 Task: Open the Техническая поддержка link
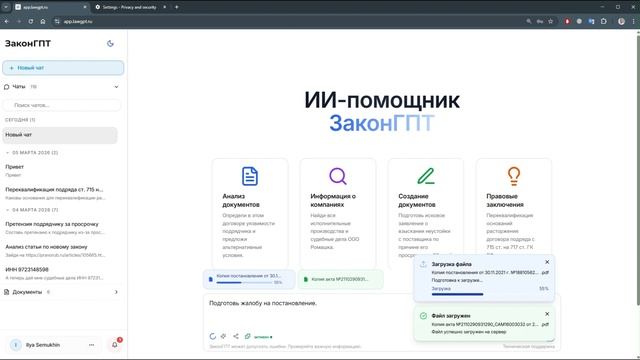(529, 347)
